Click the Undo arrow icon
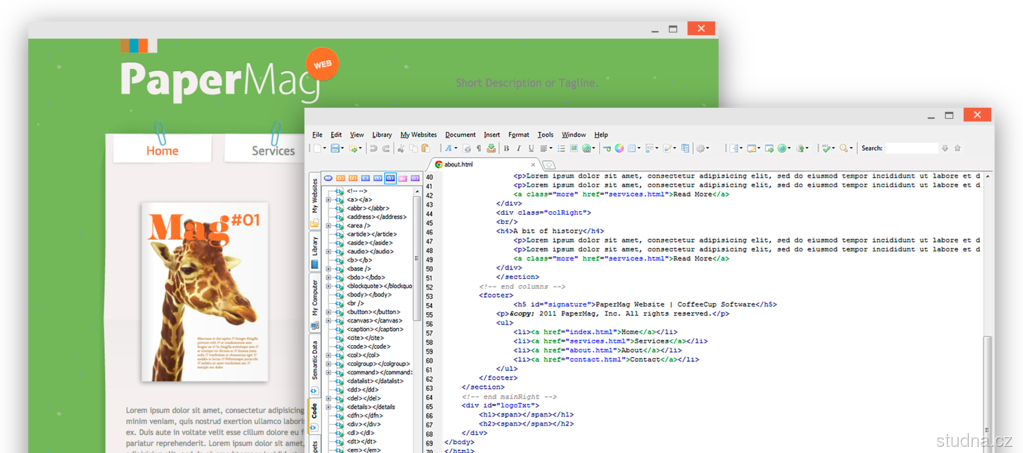This screenshot has height=453, width=1023. coord(373,148)
